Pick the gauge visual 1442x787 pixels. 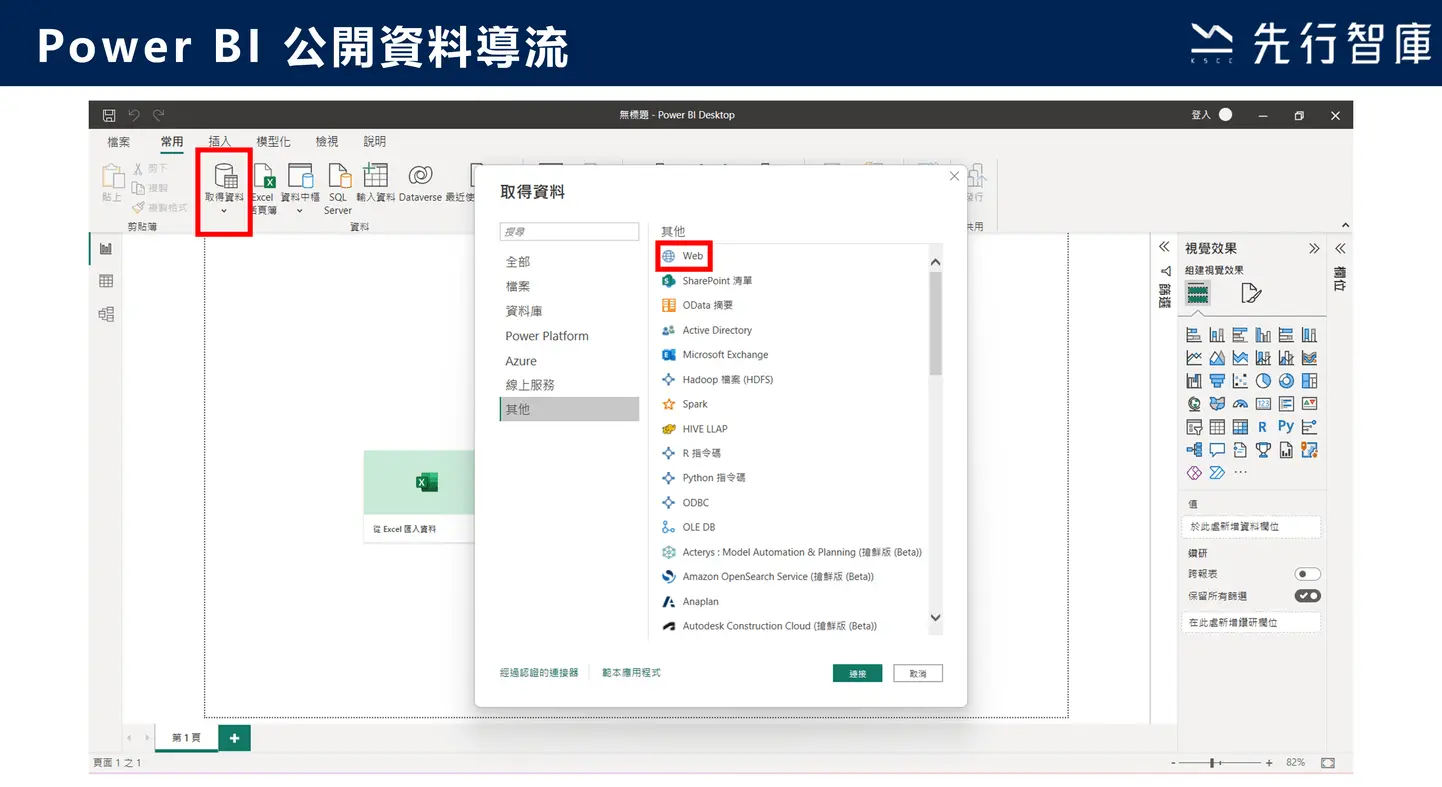click(x=1240, y=404)
